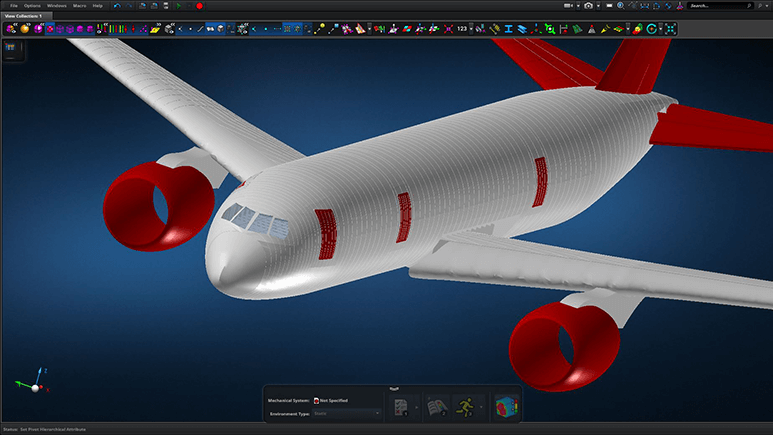
Task: Open the checklist model checks icon
Action: [401, 407]
